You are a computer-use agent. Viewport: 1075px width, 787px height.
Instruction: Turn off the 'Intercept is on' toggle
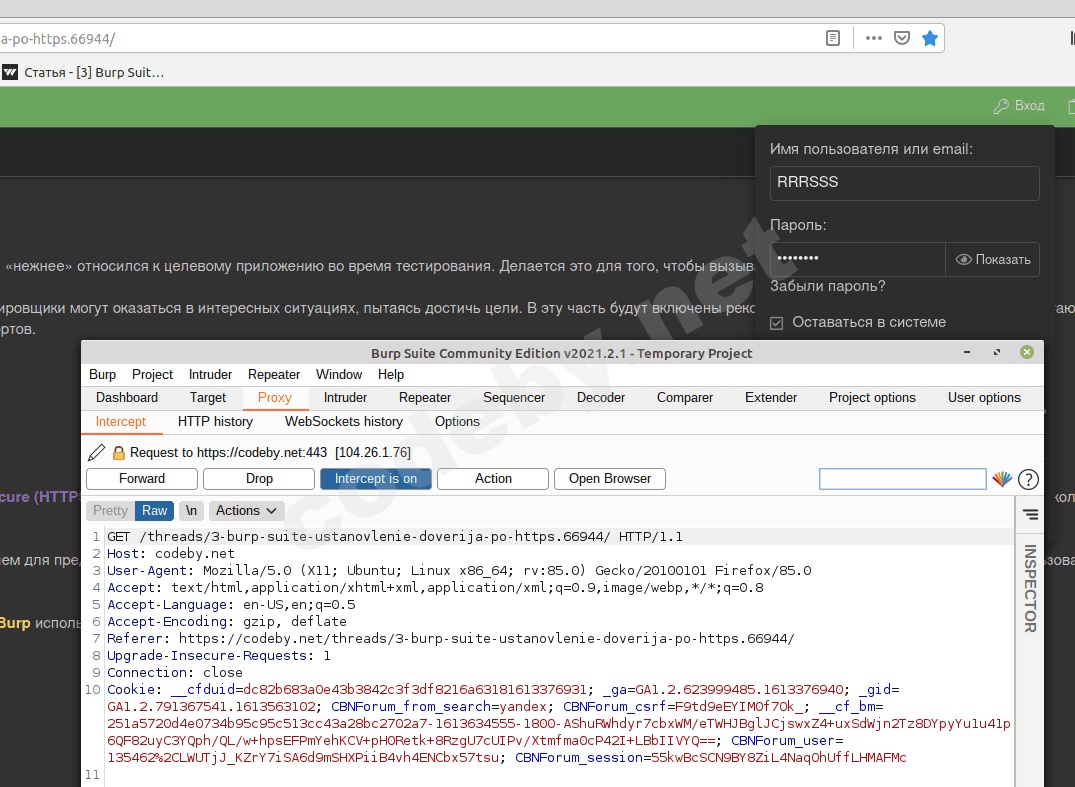376,479
